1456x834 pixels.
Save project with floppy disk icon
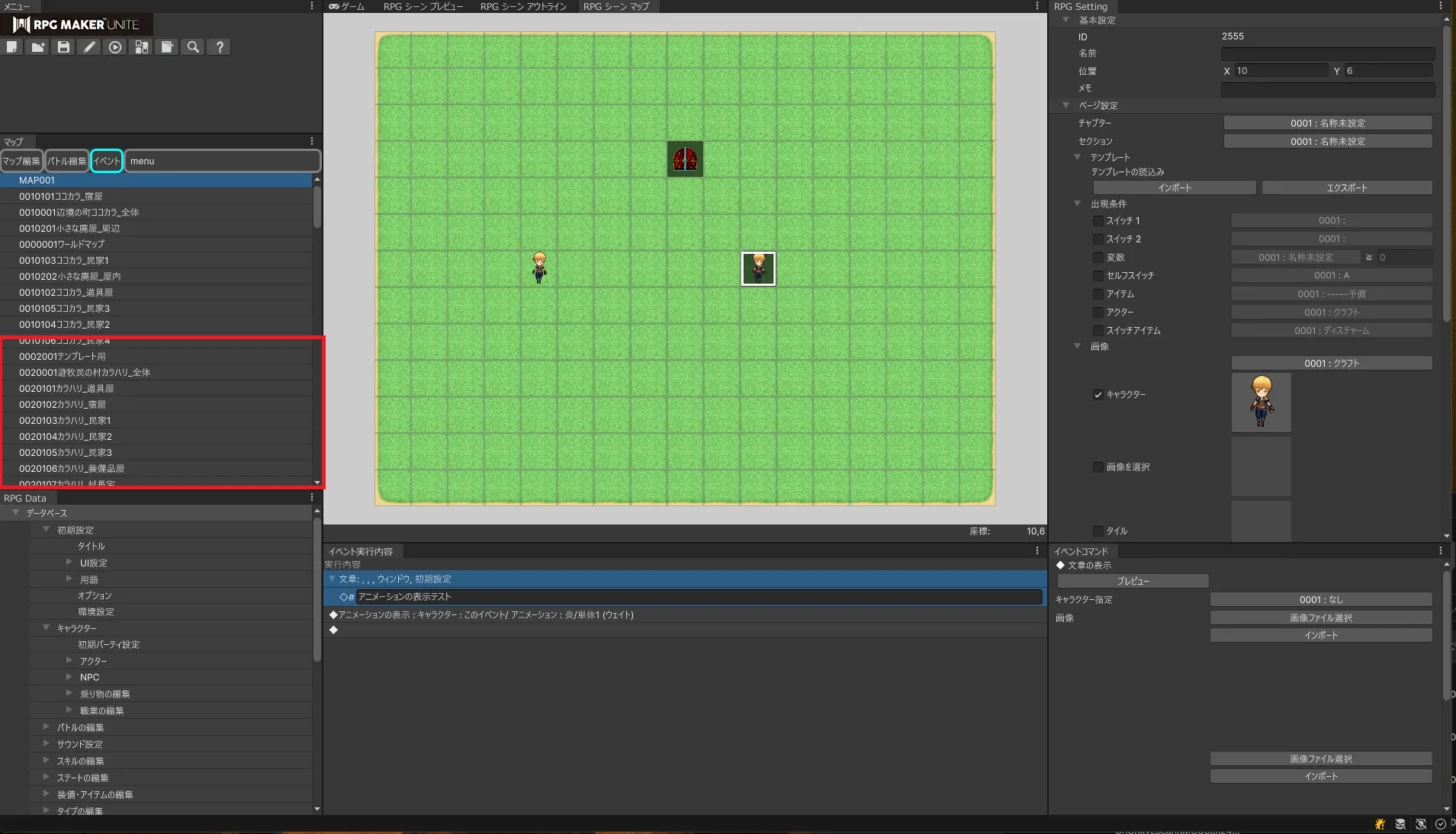63,47
